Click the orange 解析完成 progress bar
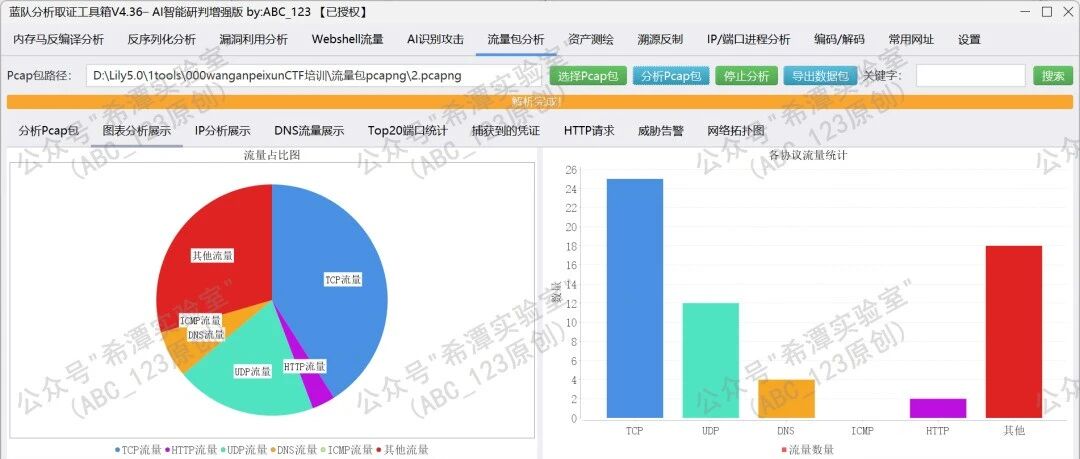The width and height of the screenshot is (1080, 459). (x=539, y=102)
